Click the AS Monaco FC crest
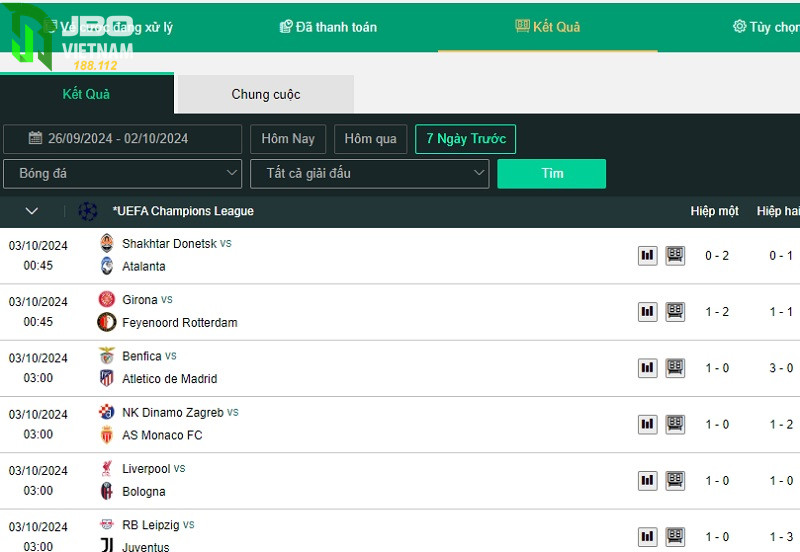Image resolution: width=800 pixels, height=552 pixels. point(107,435)
